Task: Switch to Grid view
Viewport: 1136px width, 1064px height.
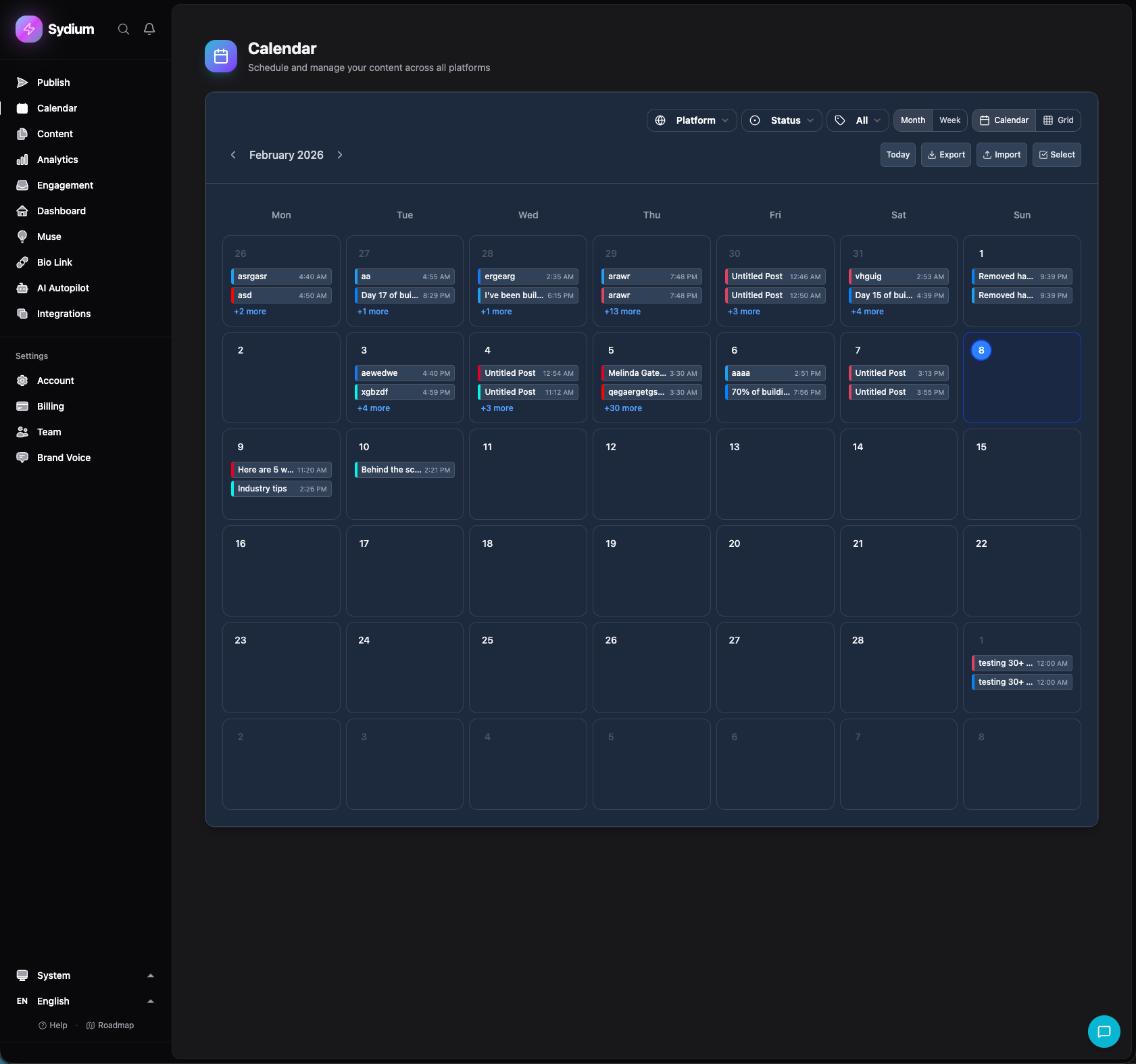Action: tap(1057, 120)
